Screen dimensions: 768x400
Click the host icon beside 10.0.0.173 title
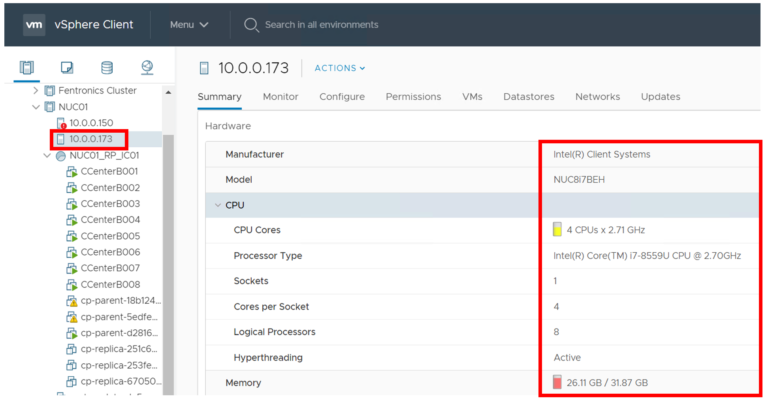[204, 68]
